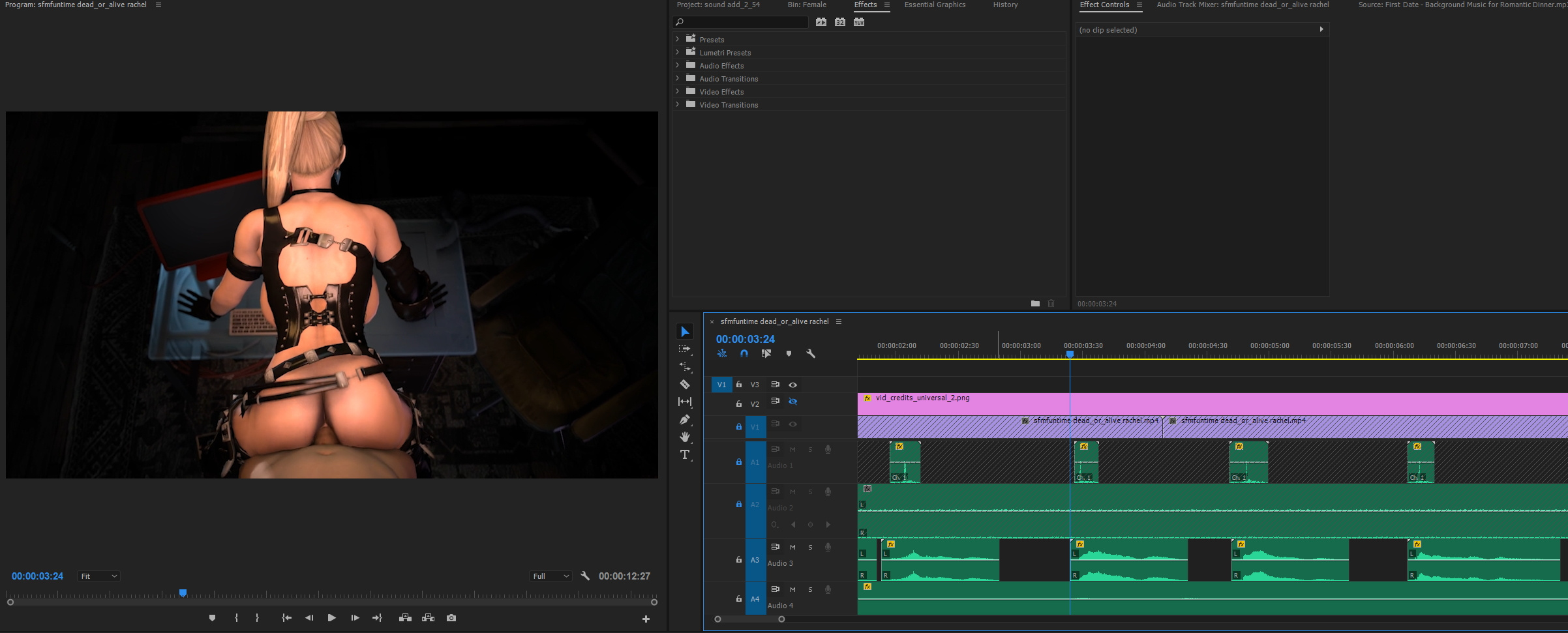
Task: Go to Out point
Action: (377, 618)
